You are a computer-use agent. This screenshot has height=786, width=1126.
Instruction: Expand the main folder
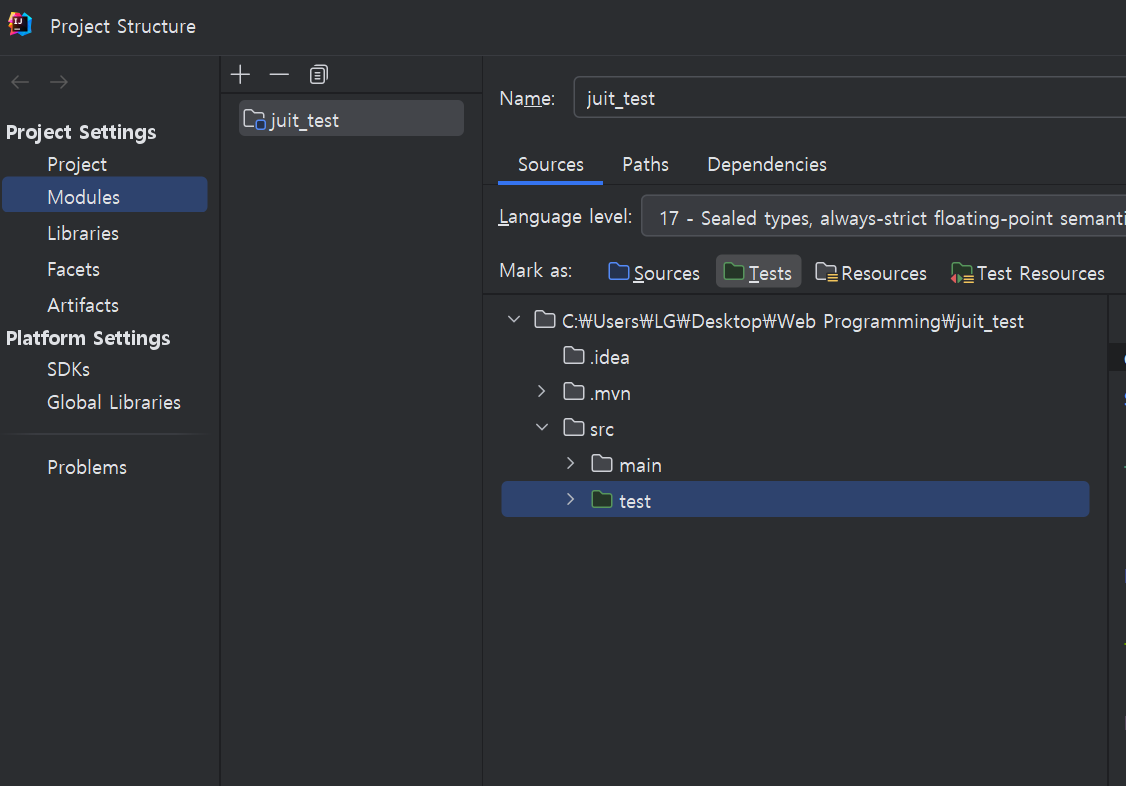pyautogui.click(x=571, y=464)
